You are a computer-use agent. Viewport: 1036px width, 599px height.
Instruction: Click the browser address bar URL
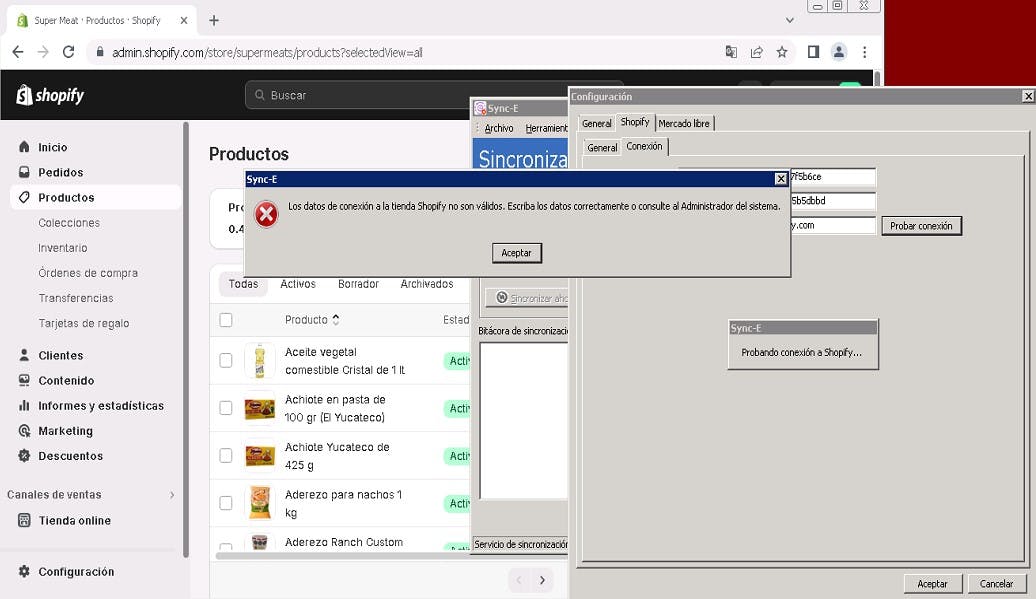[x=267, y=53]
